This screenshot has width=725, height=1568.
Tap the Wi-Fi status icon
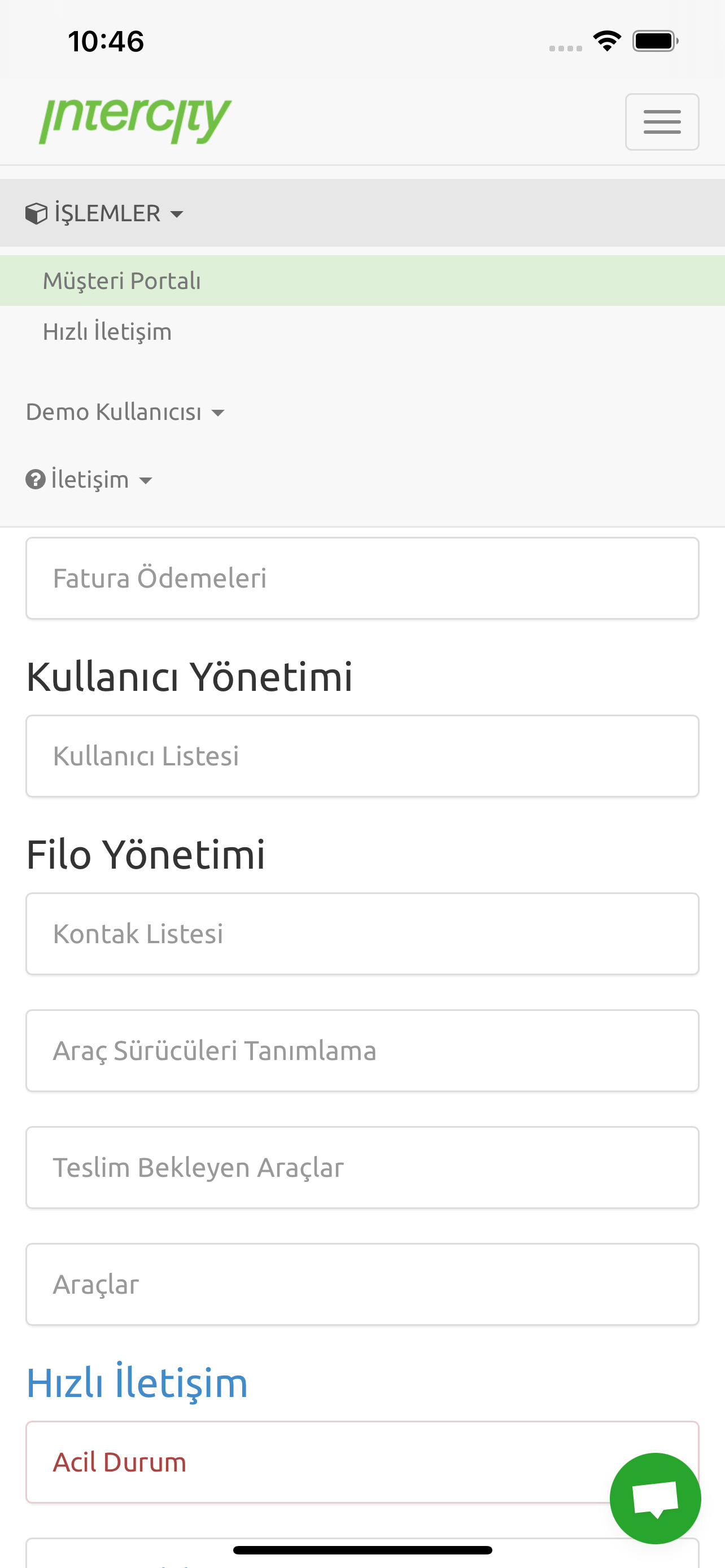point(607,41)
